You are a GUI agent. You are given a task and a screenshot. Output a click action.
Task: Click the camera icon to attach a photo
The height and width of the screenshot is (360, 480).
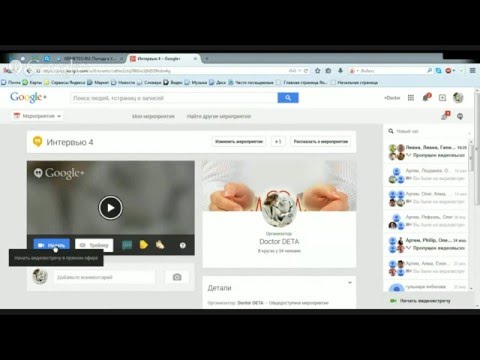click(x=177, y=277)
